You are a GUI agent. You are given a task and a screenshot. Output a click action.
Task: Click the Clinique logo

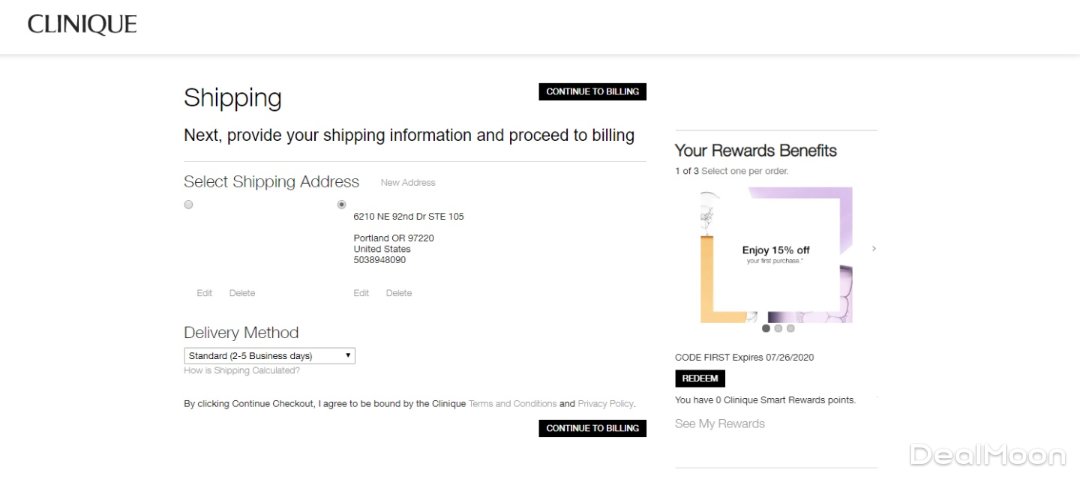pyautogui.click(x=82, y=25)
